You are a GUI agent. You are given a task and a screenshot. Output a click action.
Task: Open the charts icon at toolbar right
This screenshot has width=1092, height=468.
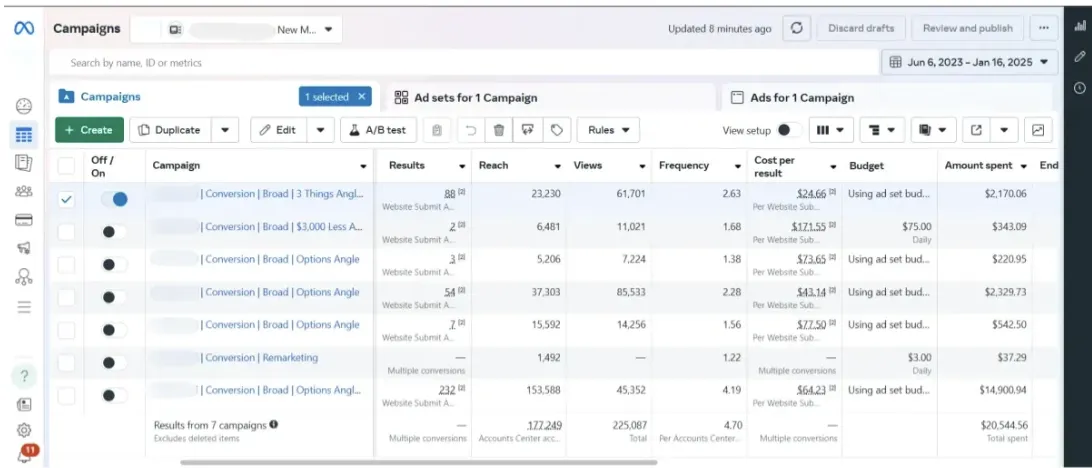pyautogui.click(x=1038, y=130)
